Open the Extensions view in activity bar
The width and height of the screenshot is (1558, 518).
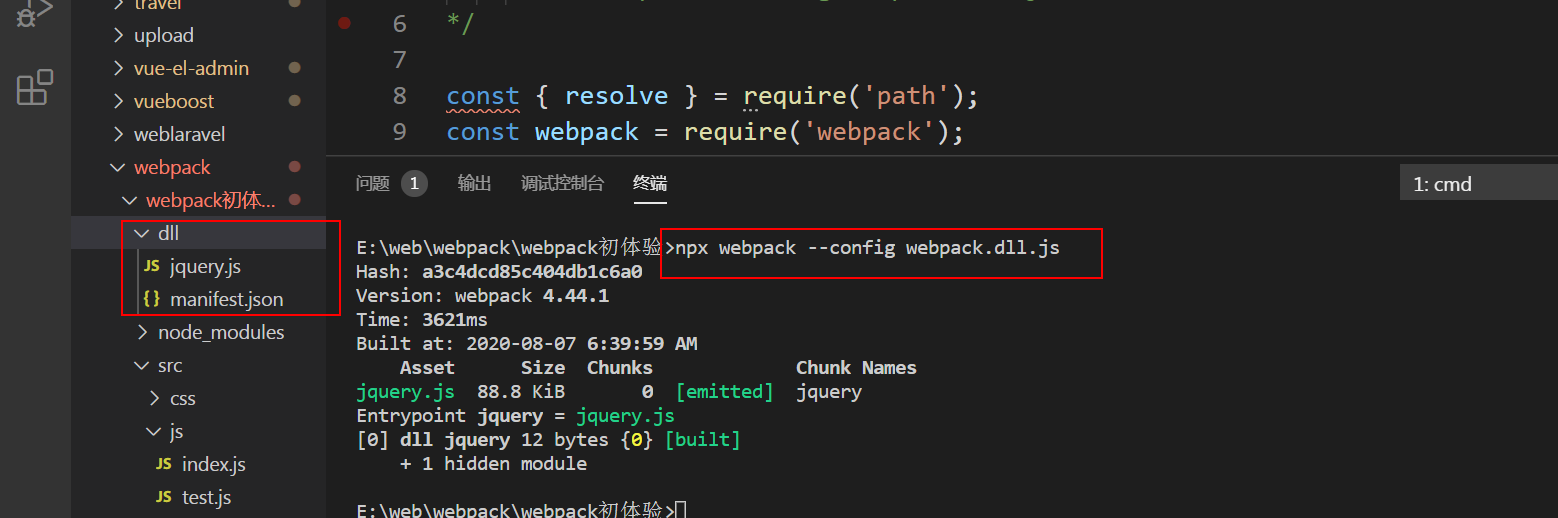pos(35,88)
